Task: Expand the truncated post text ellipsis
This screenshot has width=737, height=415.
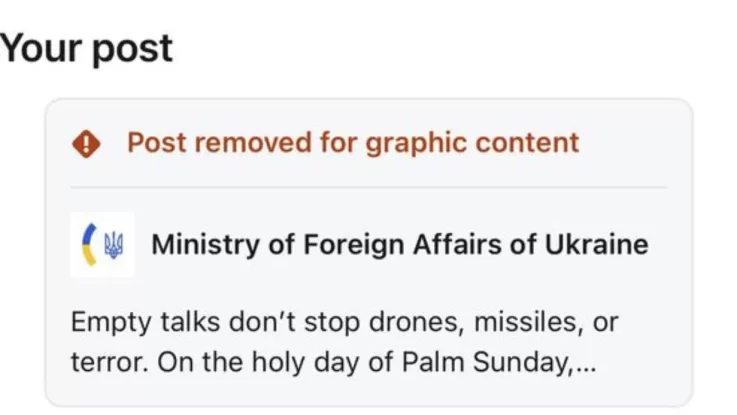Action: click(x=585, y=362)
